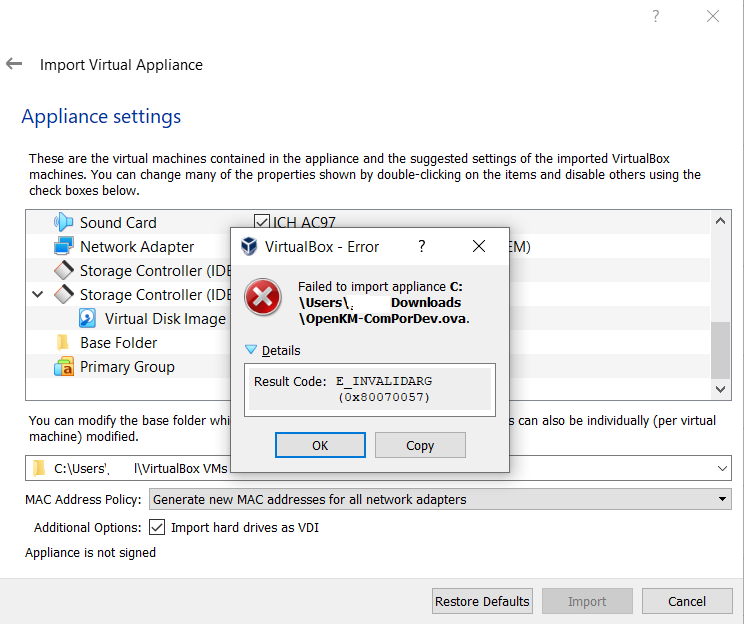
Task: Cancel the appliance import wizard
Action: tap(686, 601)
